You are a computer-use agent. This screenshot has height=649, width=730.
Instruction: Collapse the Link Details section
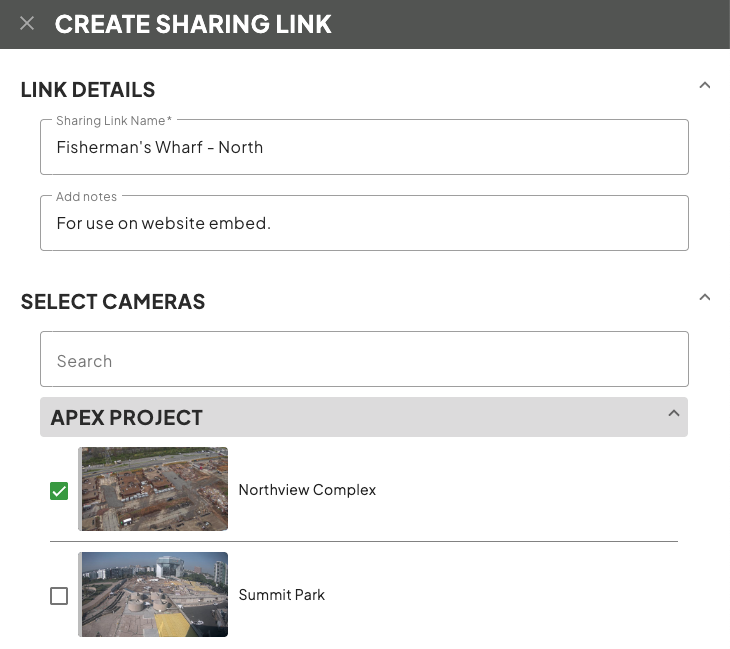click(x=704, y=85)
